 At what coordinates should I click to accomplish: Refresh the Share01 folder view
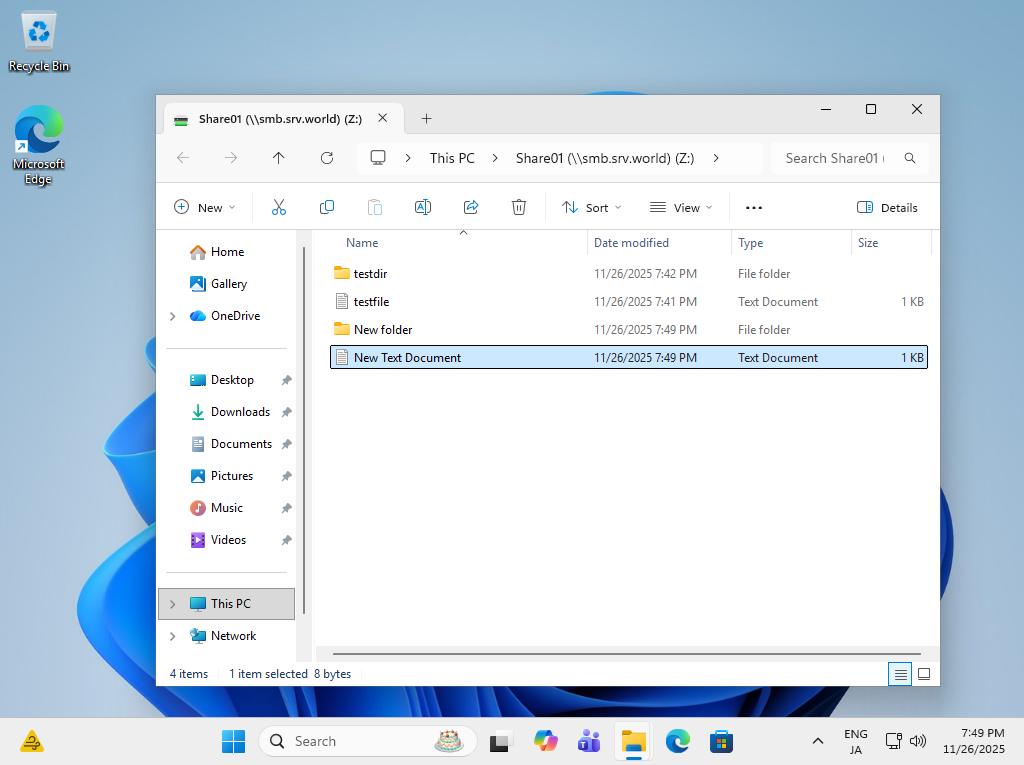tap(327, 157)
